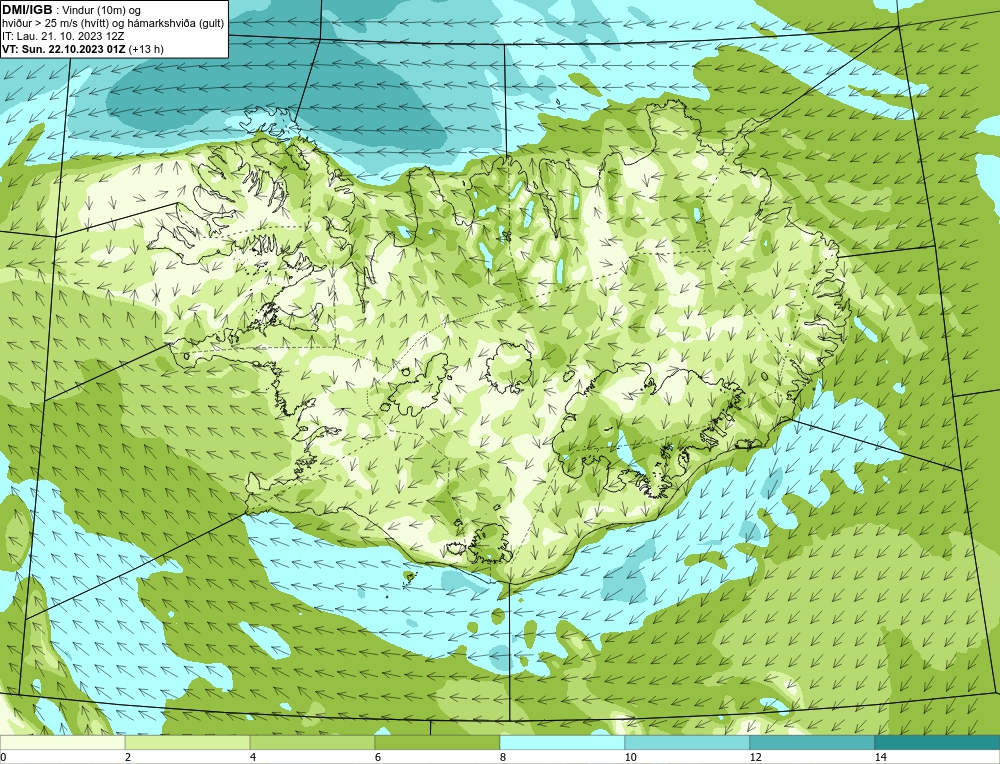Click the legend label '0'
Viewport: 1000px width, 764px height.
3,757
